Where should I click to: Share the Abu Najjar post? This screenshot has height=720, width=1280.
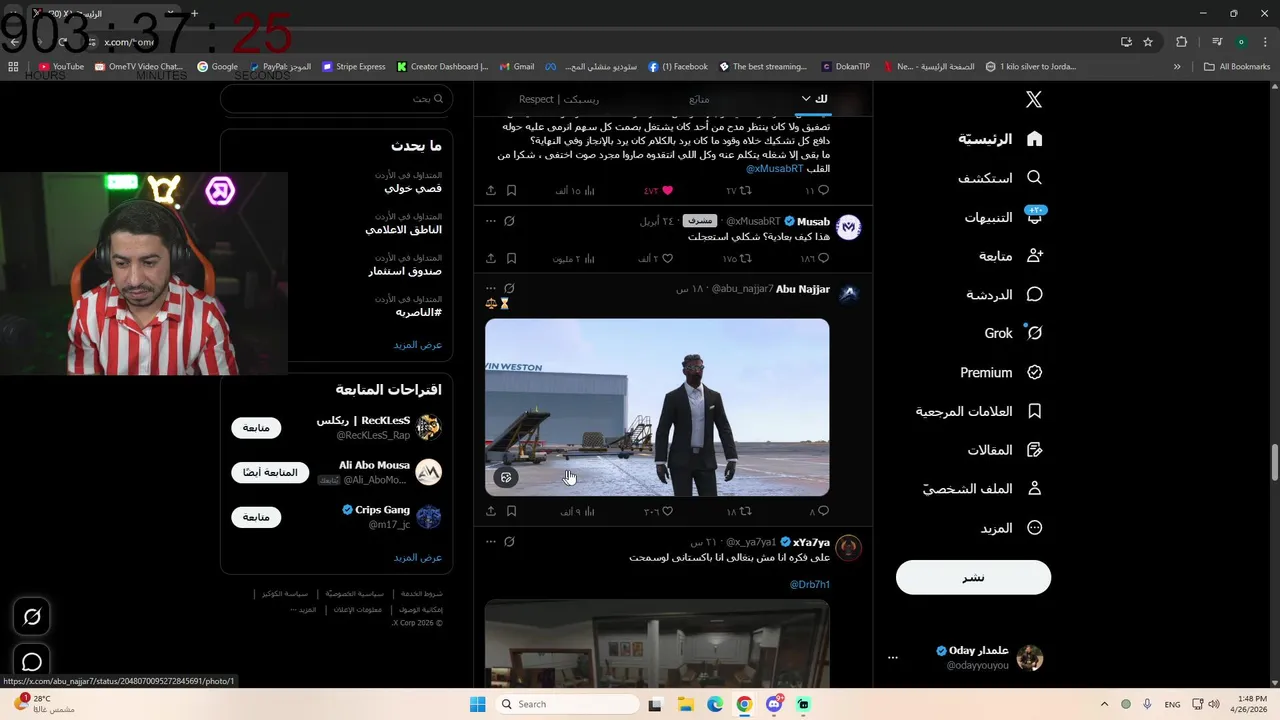tap(491, 511)
